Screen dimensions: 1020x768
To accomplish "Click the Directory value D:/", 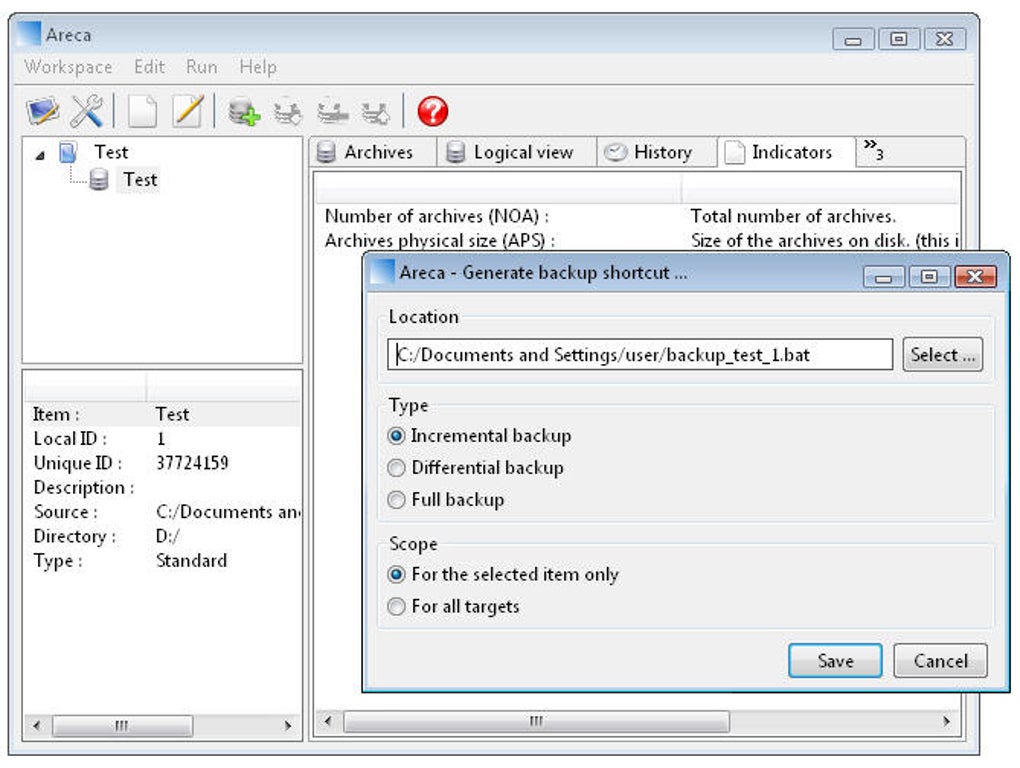I will tap(167, 536).
